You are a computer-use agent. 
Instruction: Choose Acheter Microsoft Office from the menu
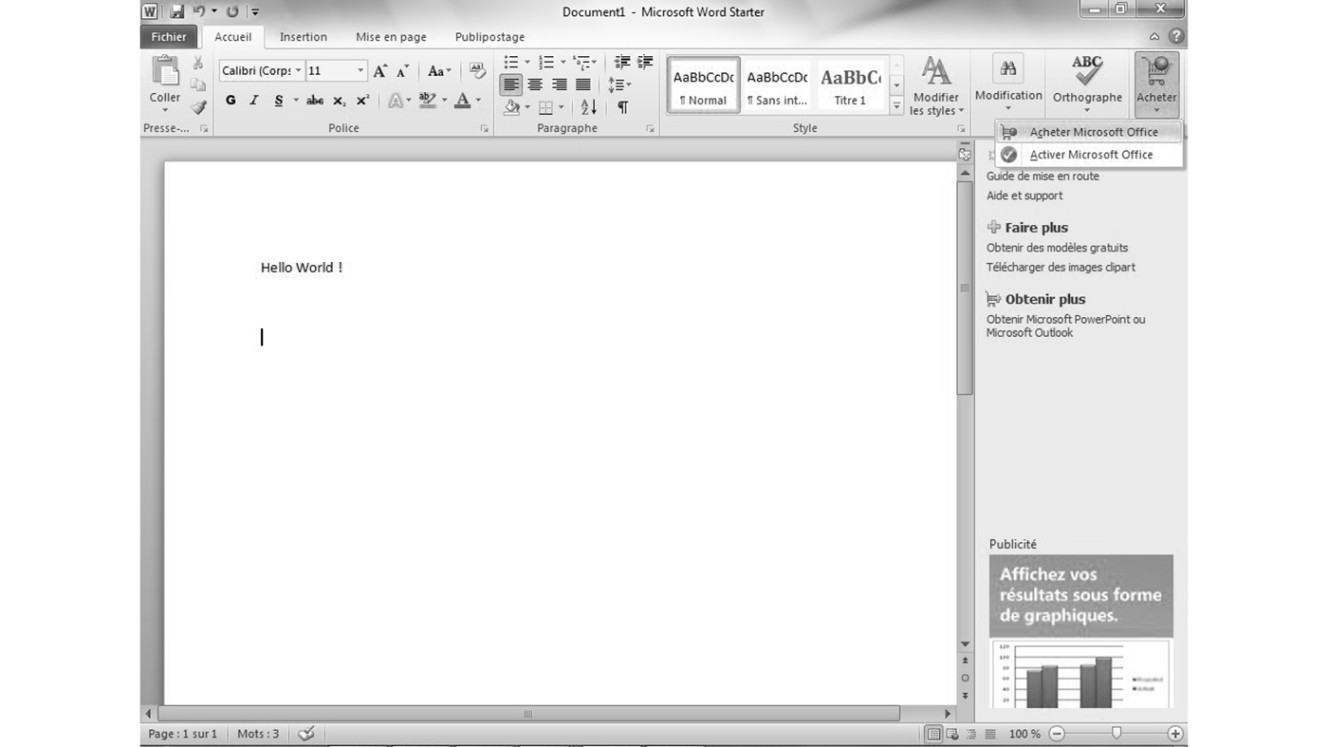coord(1090,132)
